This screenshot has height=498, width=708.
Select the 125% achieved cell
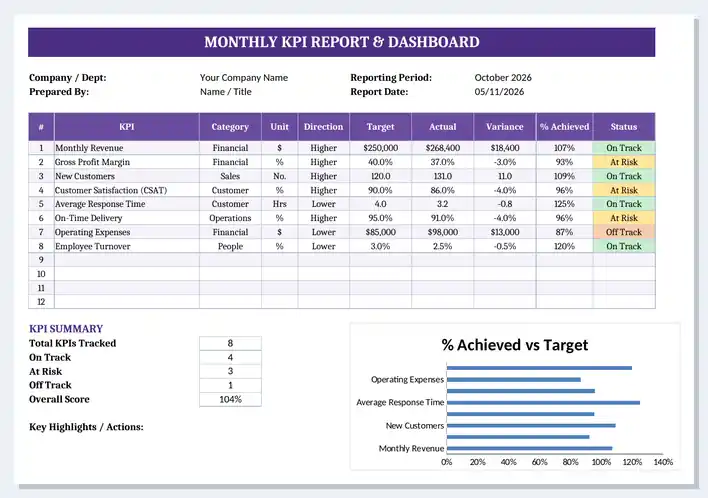pyautogui.click(x=564, y=204)
